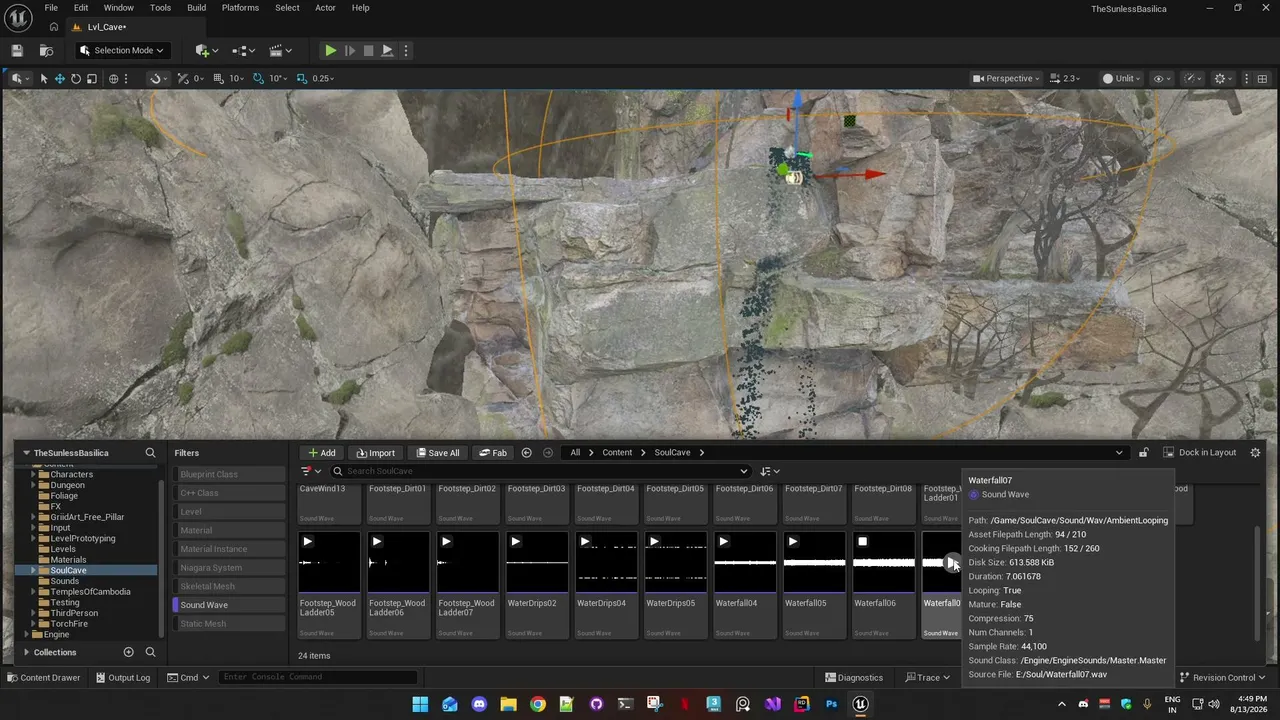
Task: Open the Tools menu
Action: (x=160, y=8)
